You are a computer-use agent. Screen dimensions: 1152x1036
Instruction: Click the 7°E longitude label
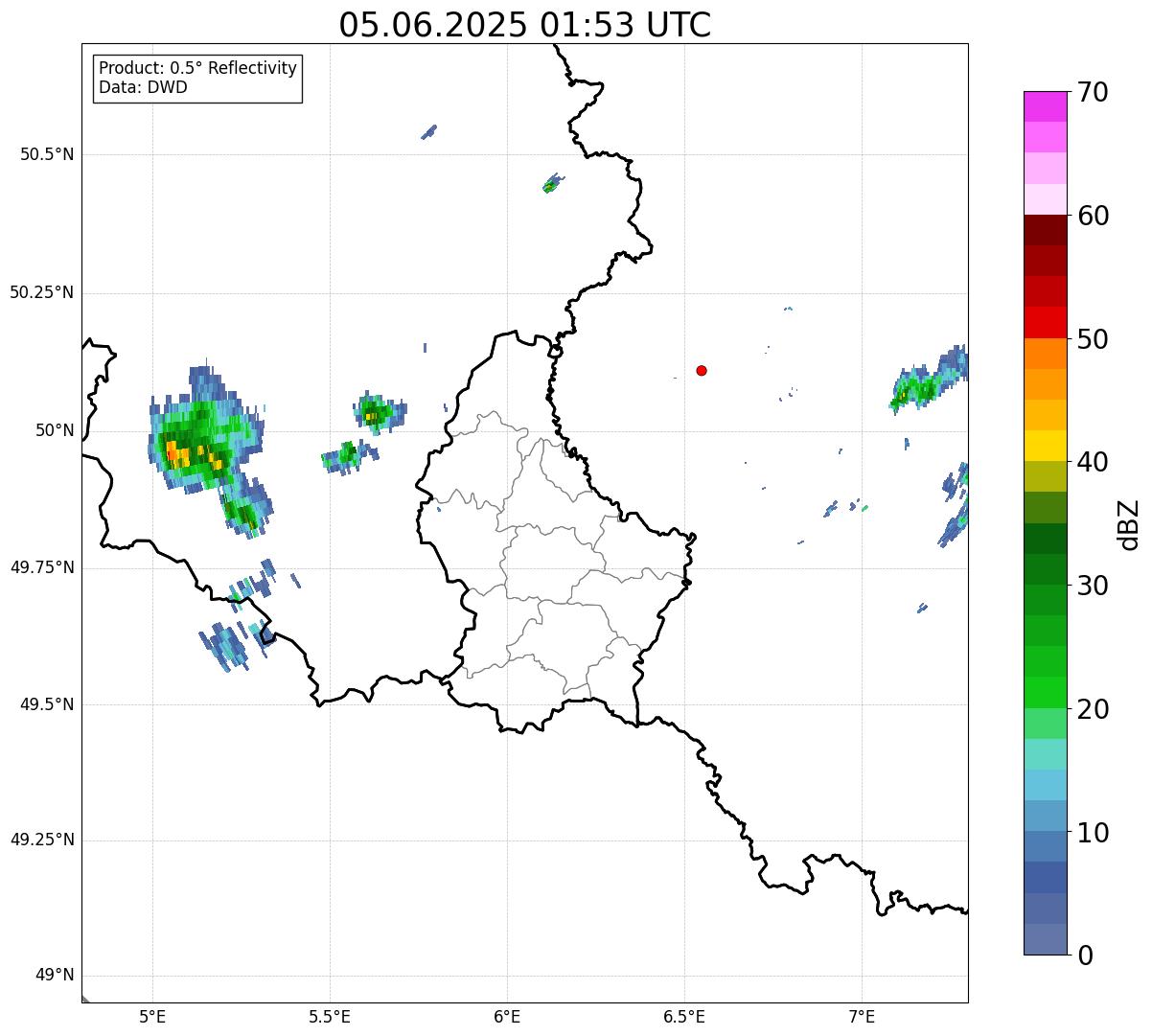click(x=862, y=1016)
